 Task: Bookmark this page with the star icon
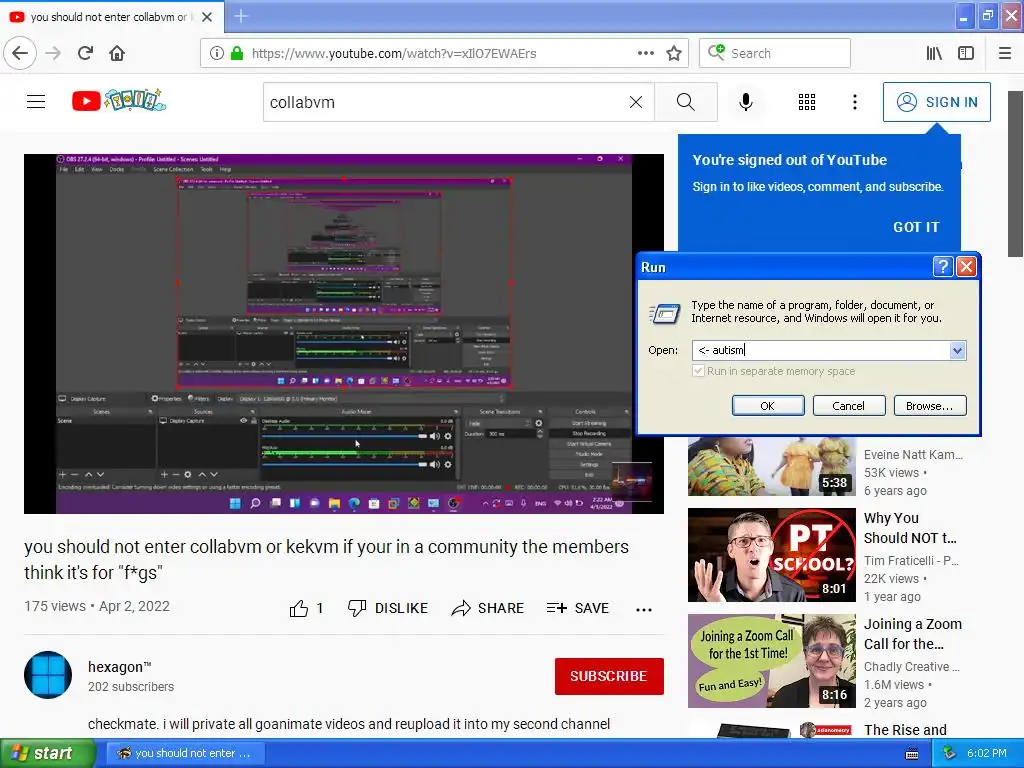pos(674,53)
